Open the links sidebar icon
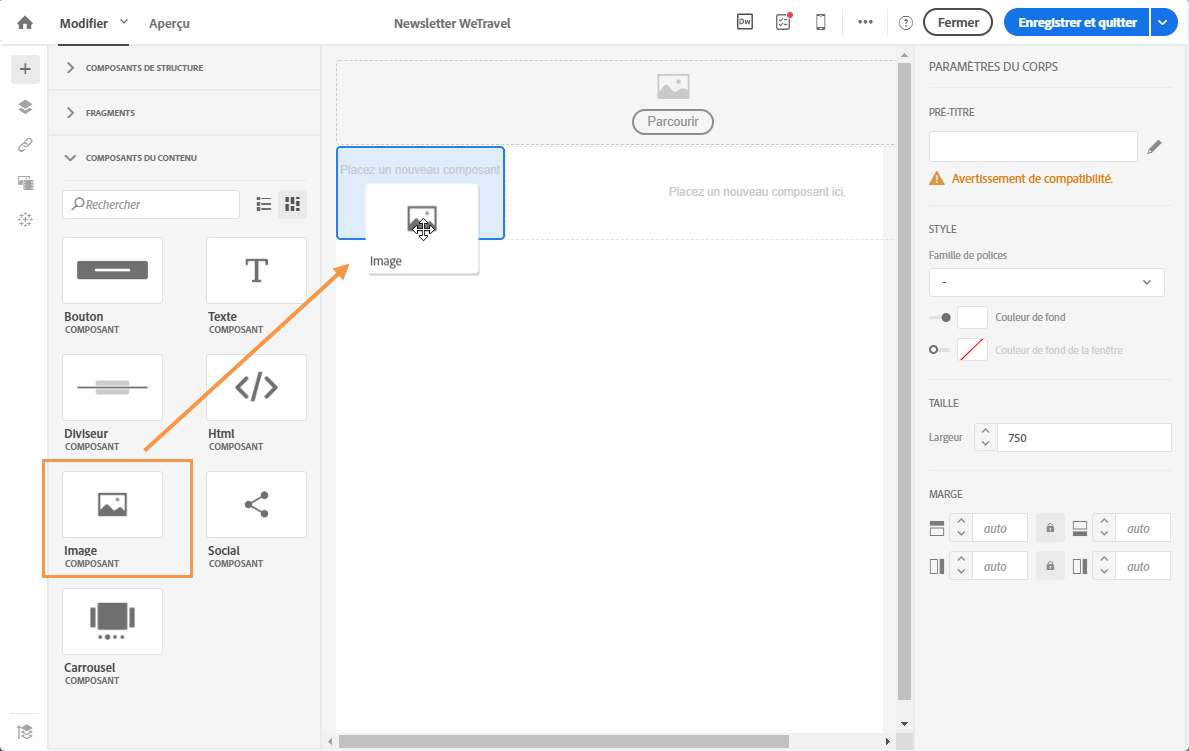 (x=25, y=144)
